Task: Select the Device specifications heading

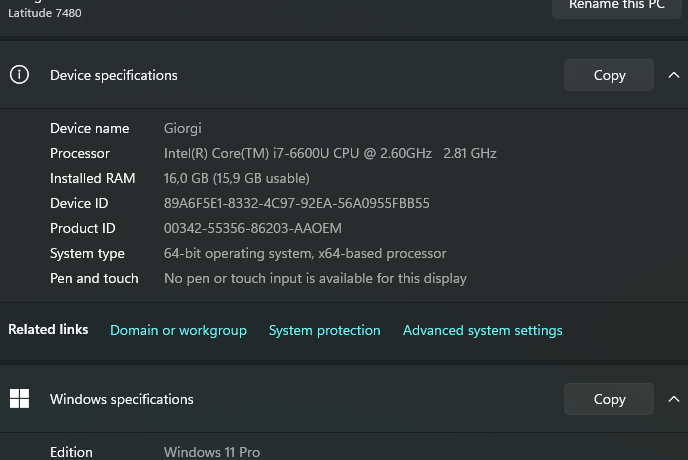Action: click(114, 75)
